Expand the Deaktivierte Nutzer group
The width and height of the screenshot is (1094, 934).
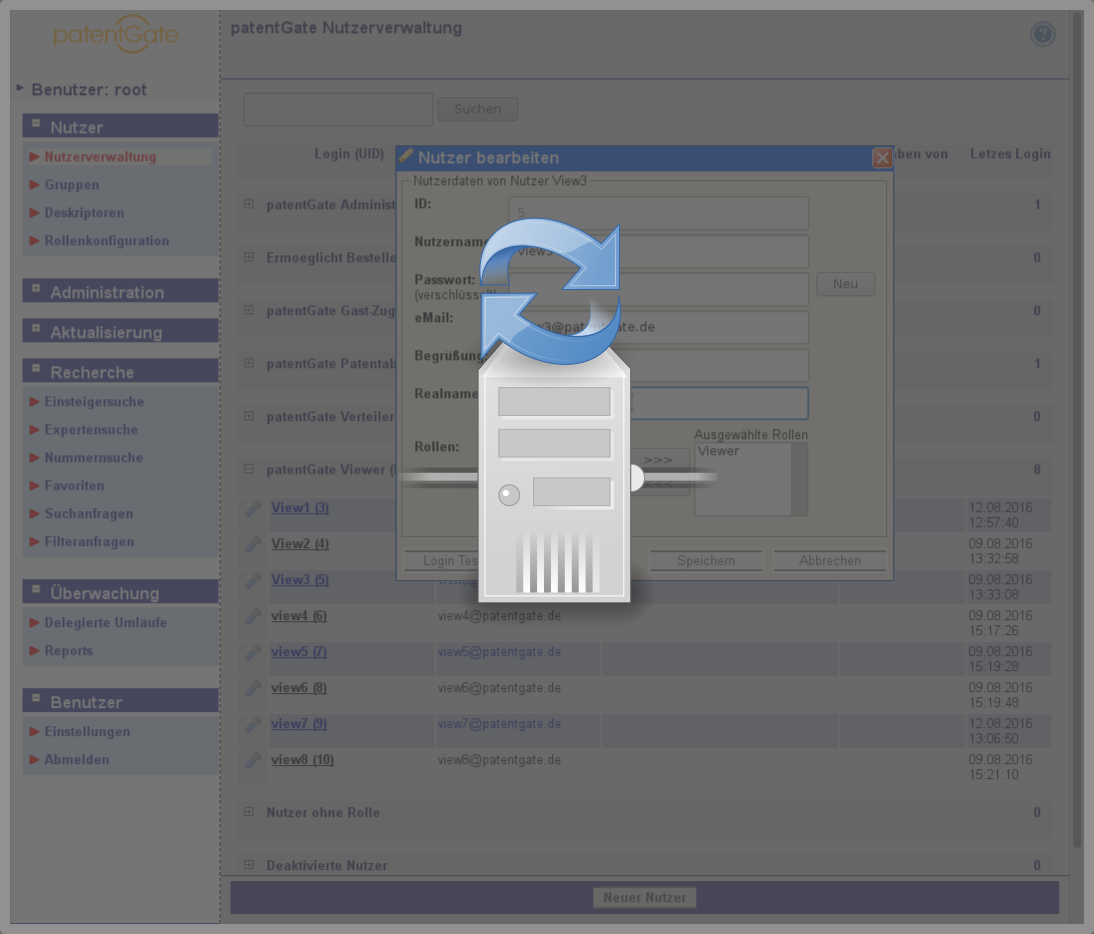pyautogui.click(x=249, y=865)
